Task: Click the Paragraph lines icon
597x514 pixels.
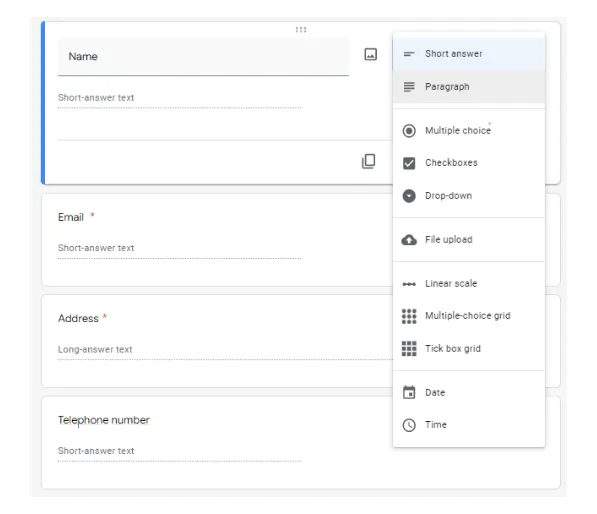Action: (409, 87)
